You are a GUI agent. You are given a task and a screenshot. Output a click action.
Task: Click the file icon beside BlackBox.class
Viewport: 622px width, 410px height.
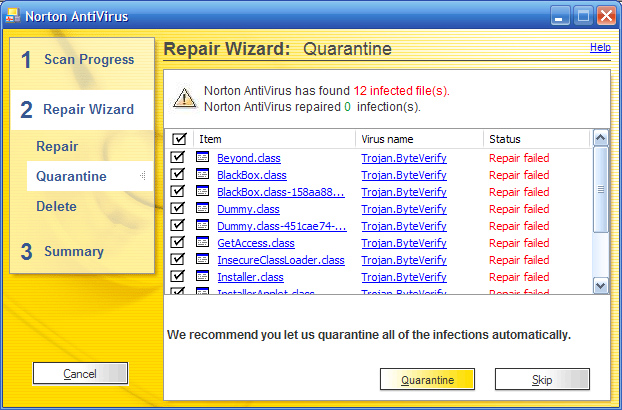tap(203, 174)
